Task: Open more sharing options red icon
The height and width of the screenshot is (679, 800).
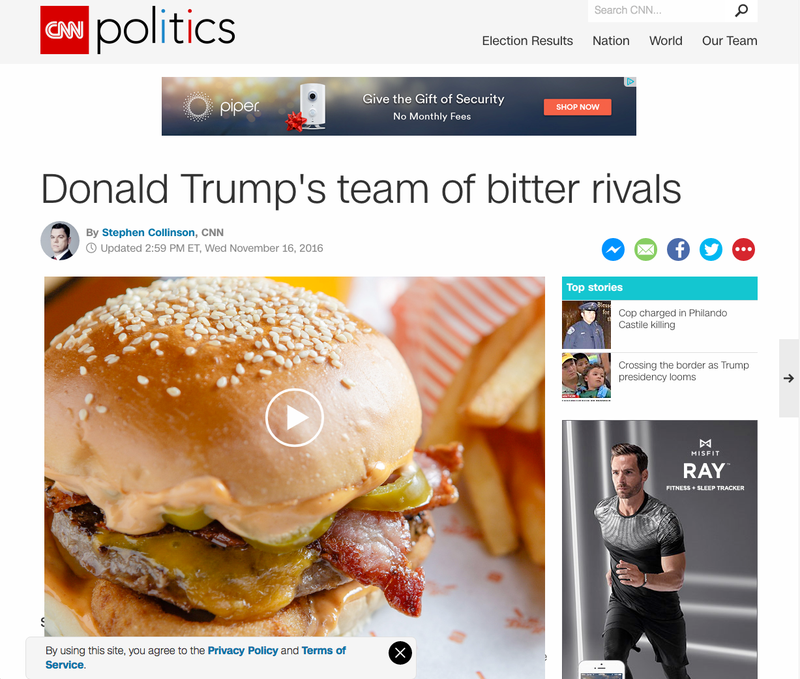Action: pos(743,249)
